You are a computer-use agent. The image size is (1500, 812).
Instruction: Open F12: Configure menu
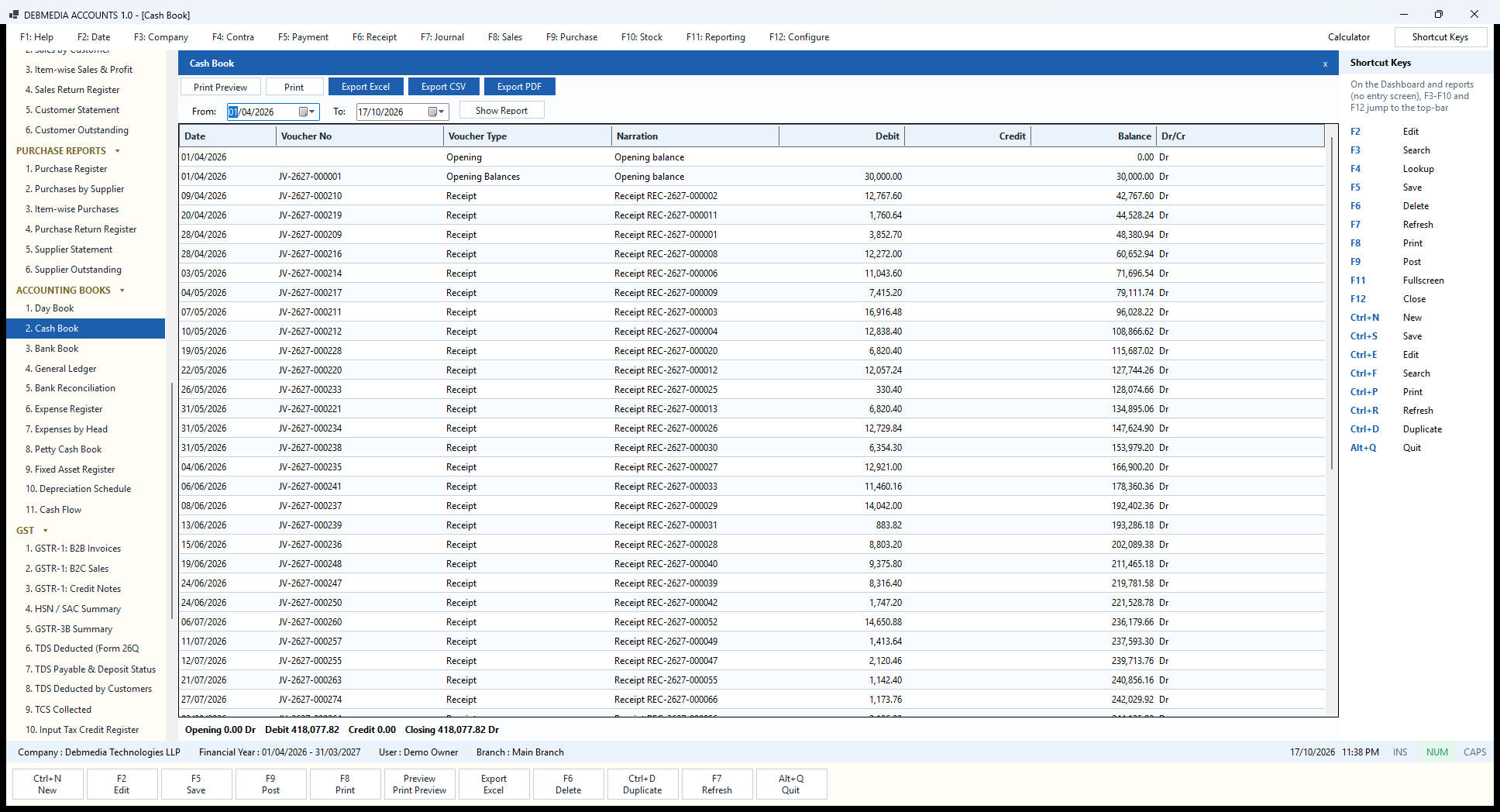pyautogui.click(x=799, y=37)
